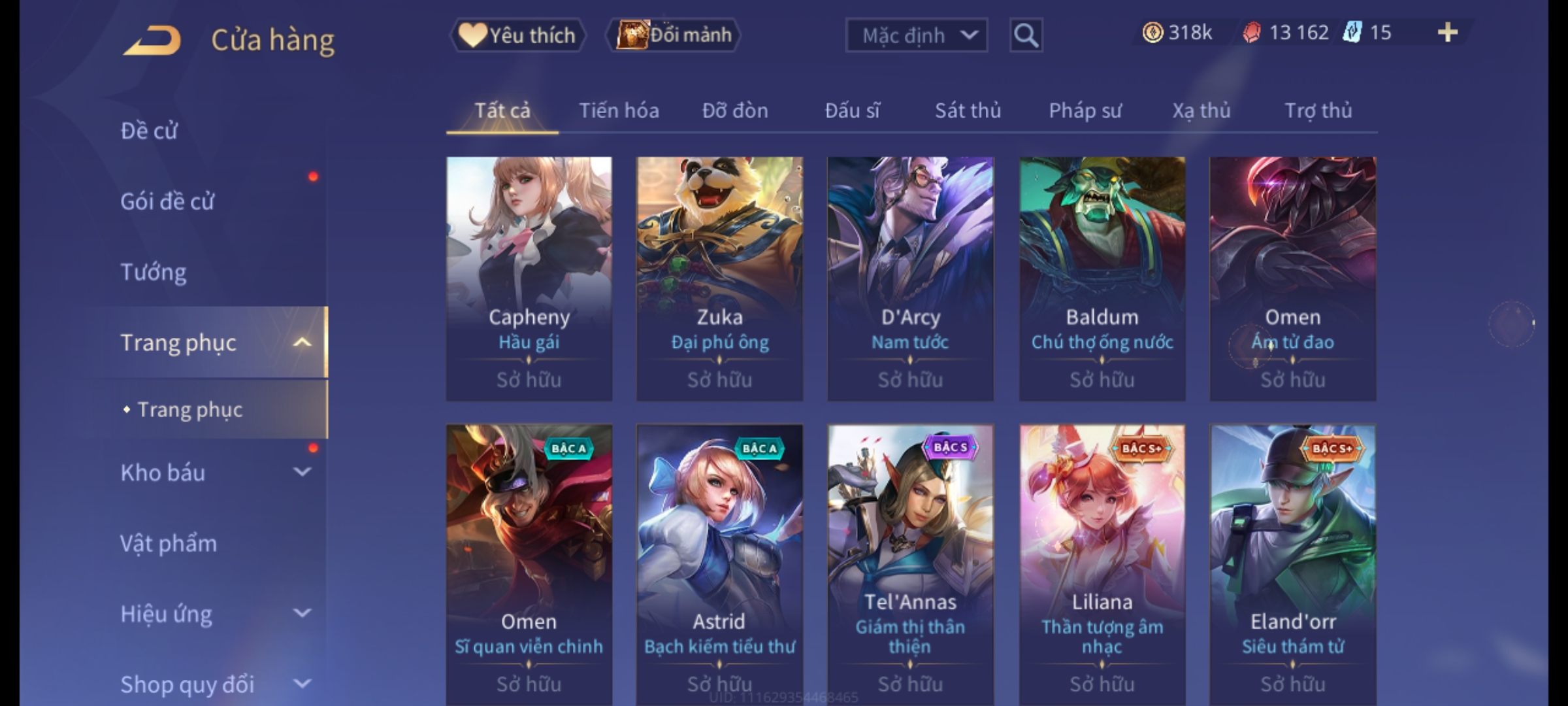Expand the Shop quy đổi section
1568x706 pixels.
[302, 684]
